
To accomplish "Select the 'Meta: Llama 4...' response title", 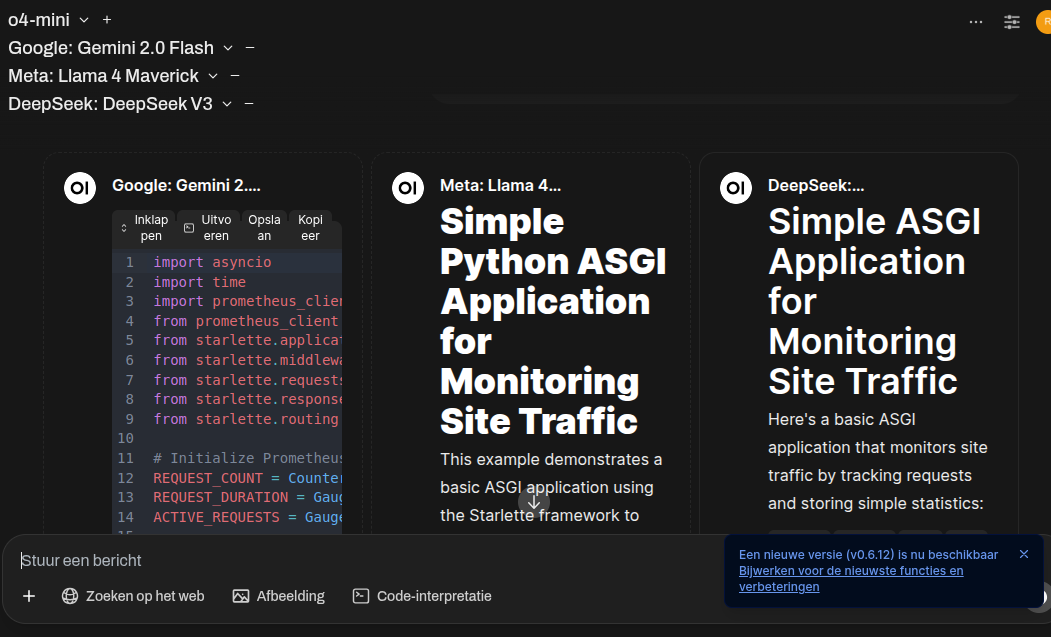I will tap(501, 186).
